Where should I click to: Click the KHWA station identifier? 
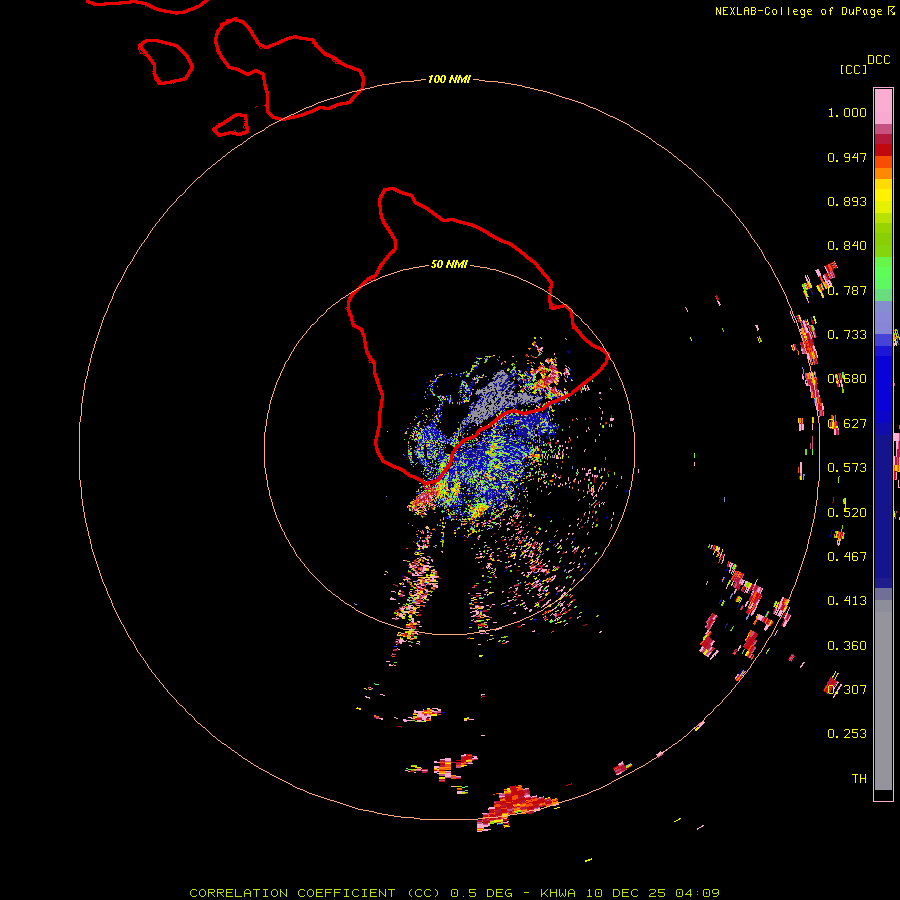pyautogui.click(x=557, y=893)
